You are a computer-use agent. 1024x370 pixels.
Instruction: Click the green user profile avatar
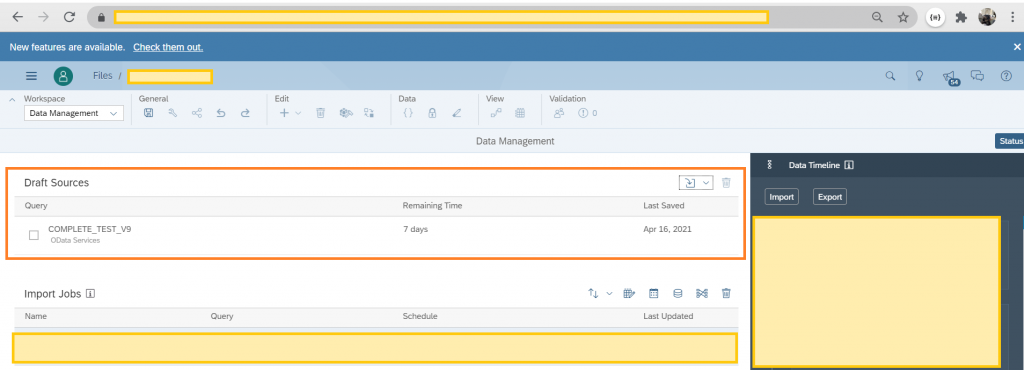(x=63, y=76)
